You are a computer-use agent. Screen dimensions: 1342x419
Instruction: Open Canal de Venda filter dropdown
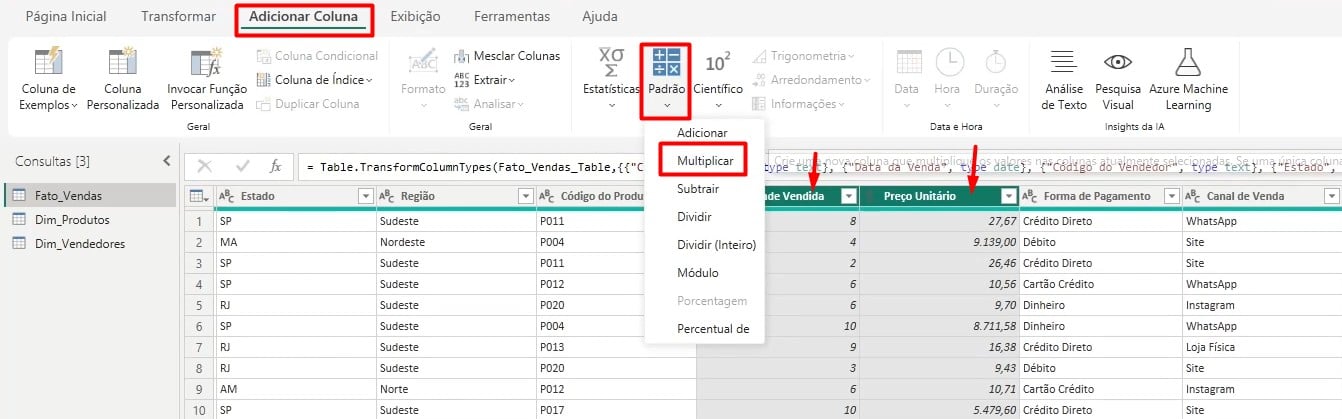[1331, 196]
